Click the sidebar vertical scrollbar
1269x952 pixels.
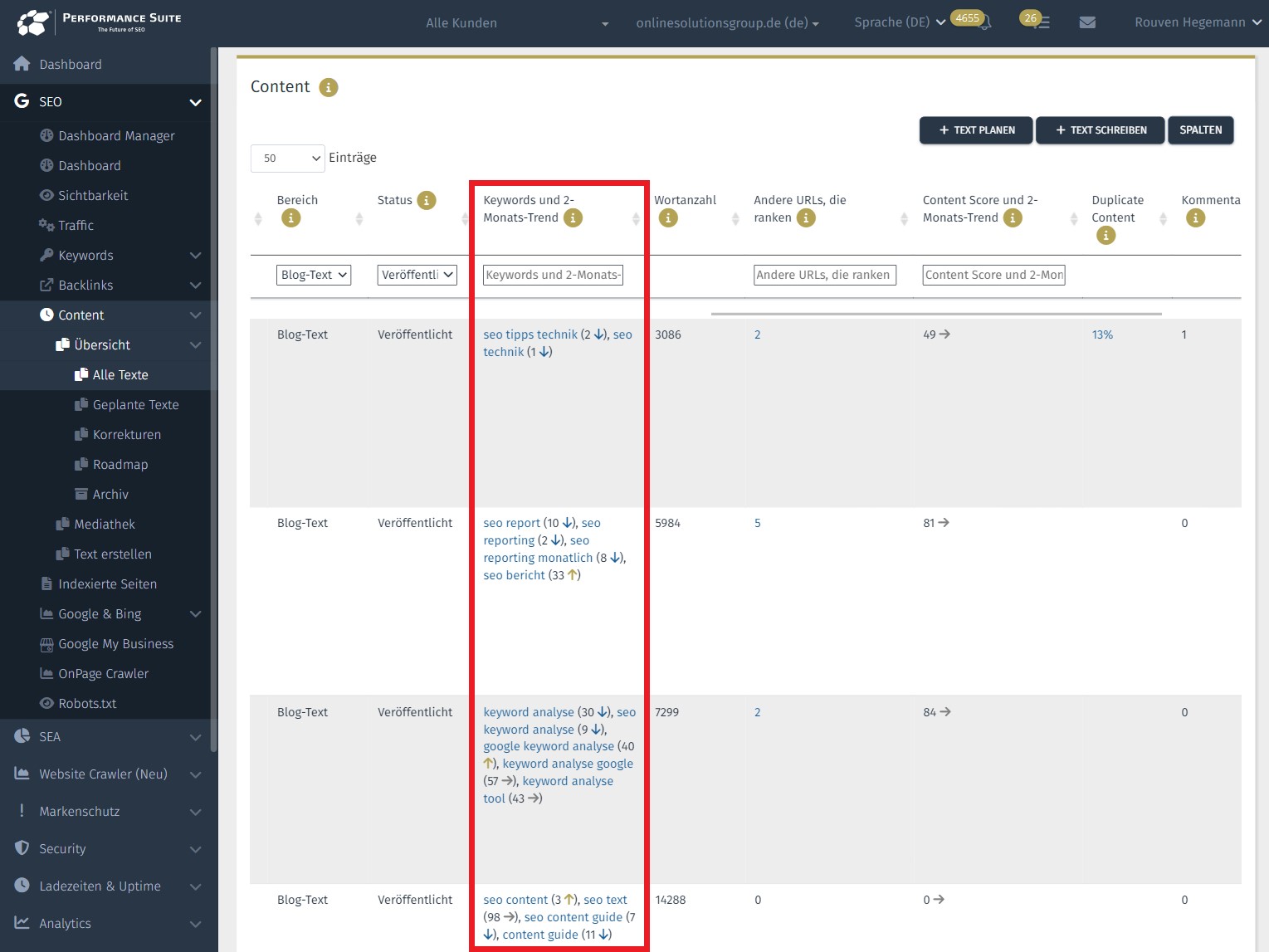tap(213, 398)
